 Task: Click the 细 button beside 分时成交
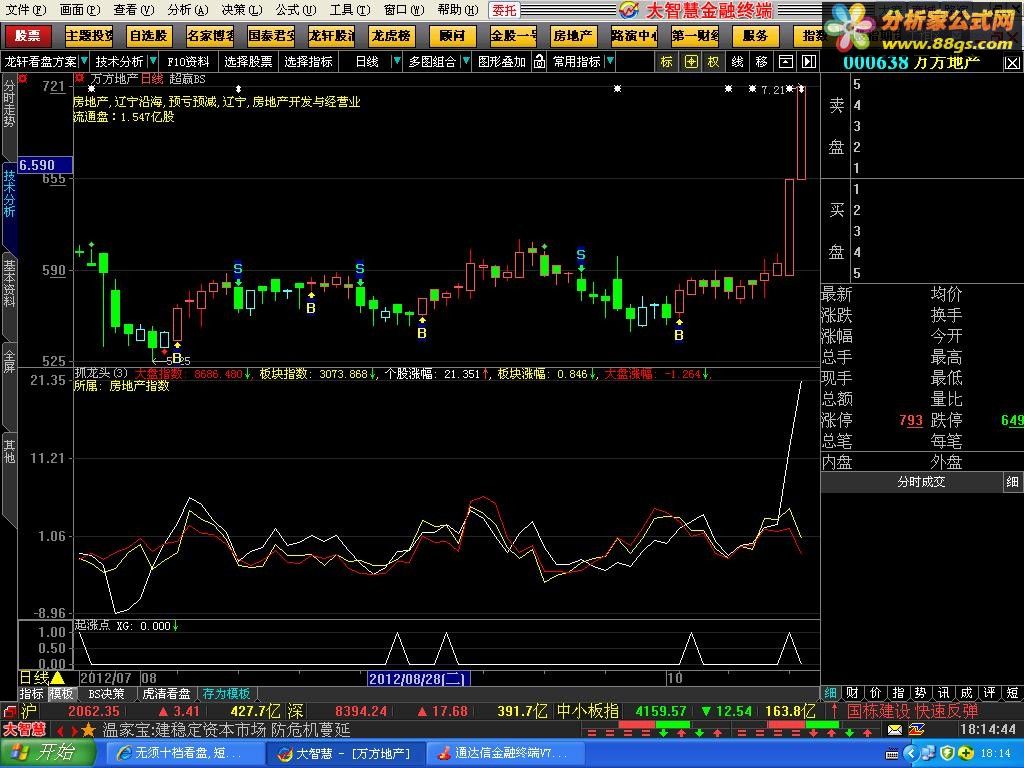[1012, 482]
